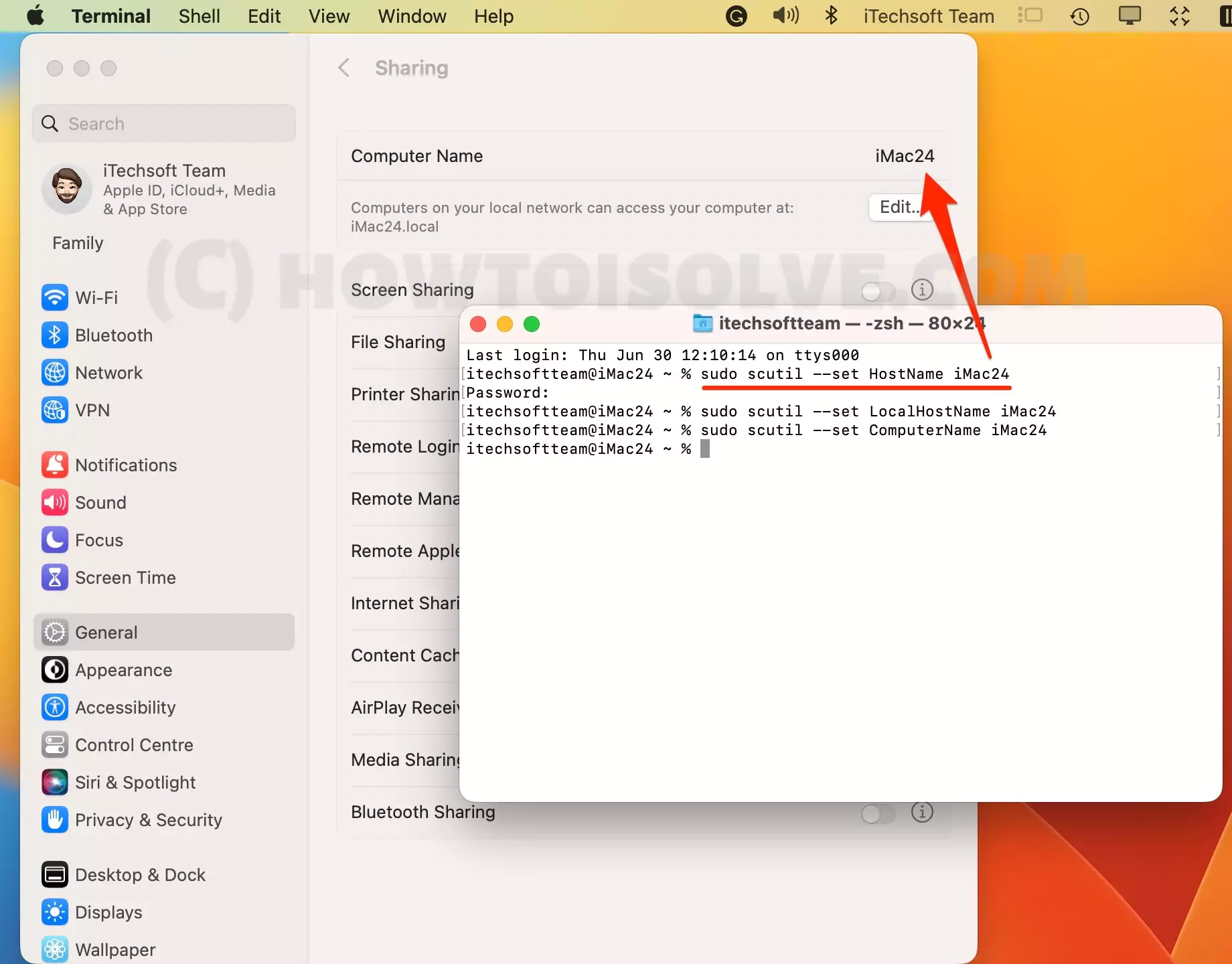Click the Password: prompt line in Terminal
The image size is (1232, 964).
click(x=508, y=392)
